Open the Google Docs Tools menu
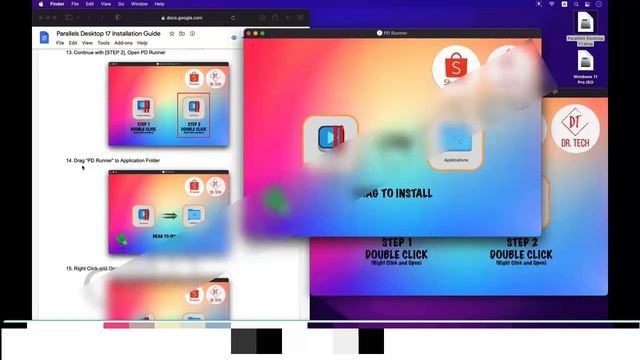Viewport: 640px width, 360px height. [103, 43]
